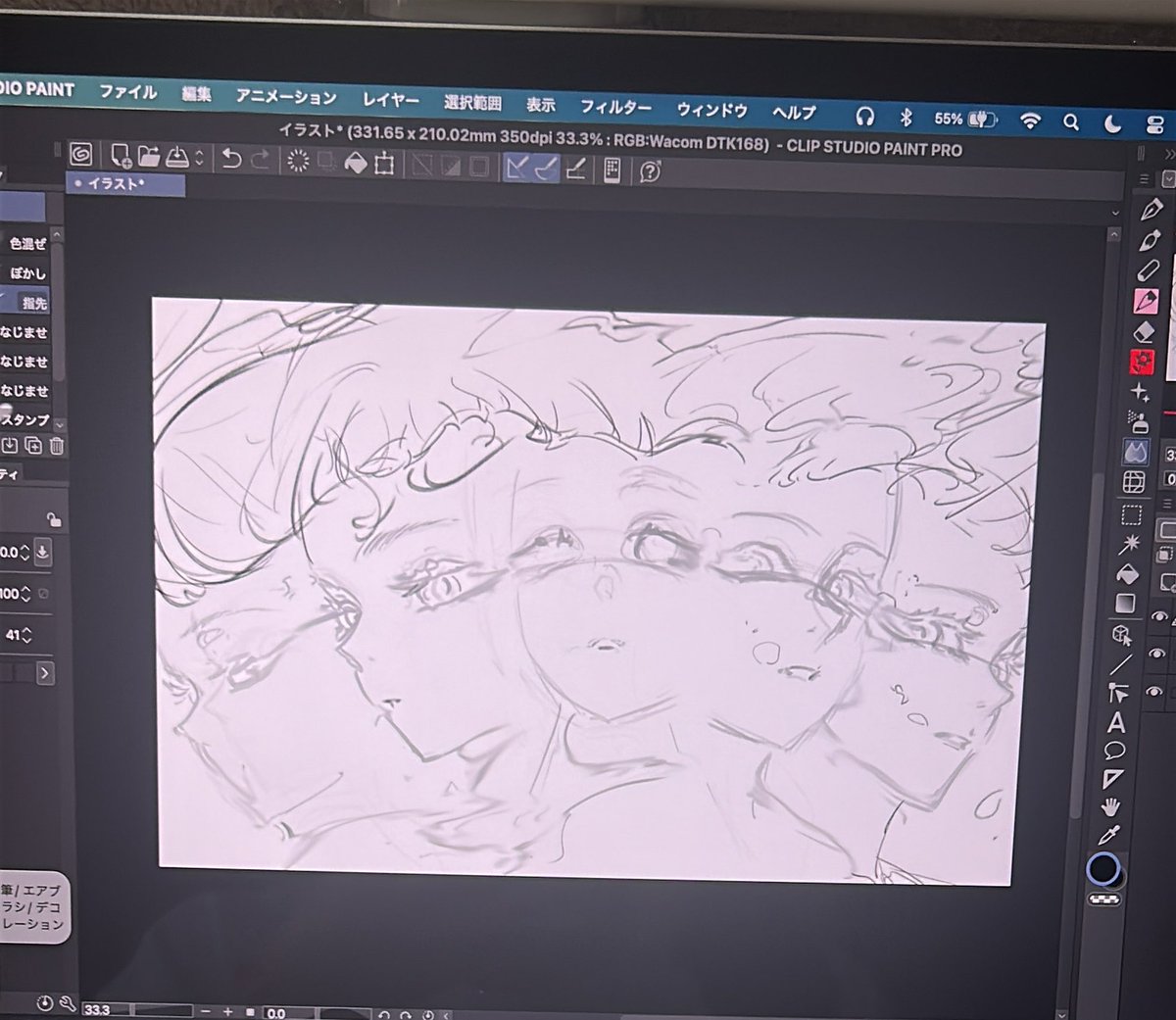The height and width of the screenshot is (1020, 1176).
Task: Undo the last stroke
Action: coord(231,159)
